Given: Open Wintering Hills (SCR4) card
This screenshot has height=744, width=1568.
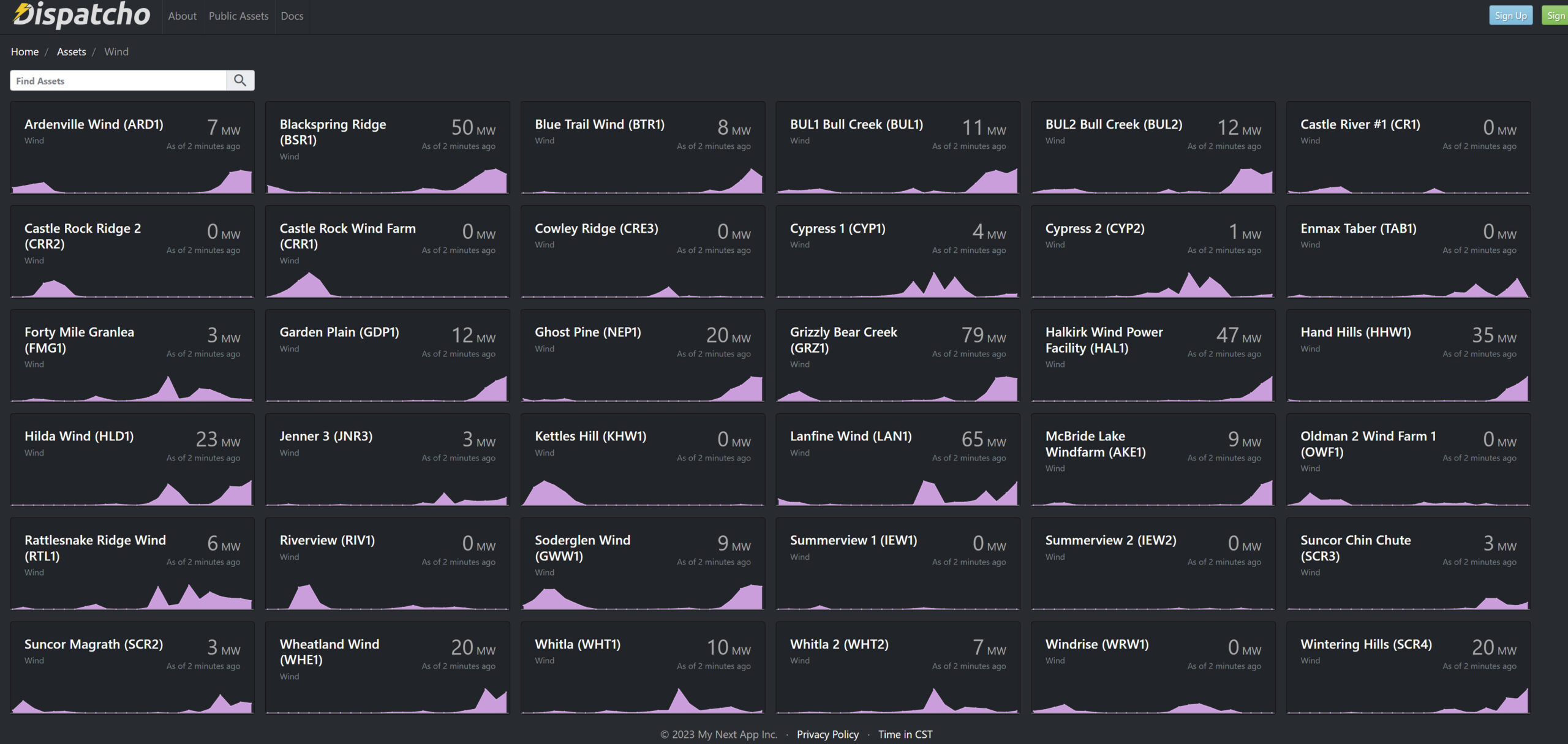Looking at the screenshot, I should pos(1366,644).
